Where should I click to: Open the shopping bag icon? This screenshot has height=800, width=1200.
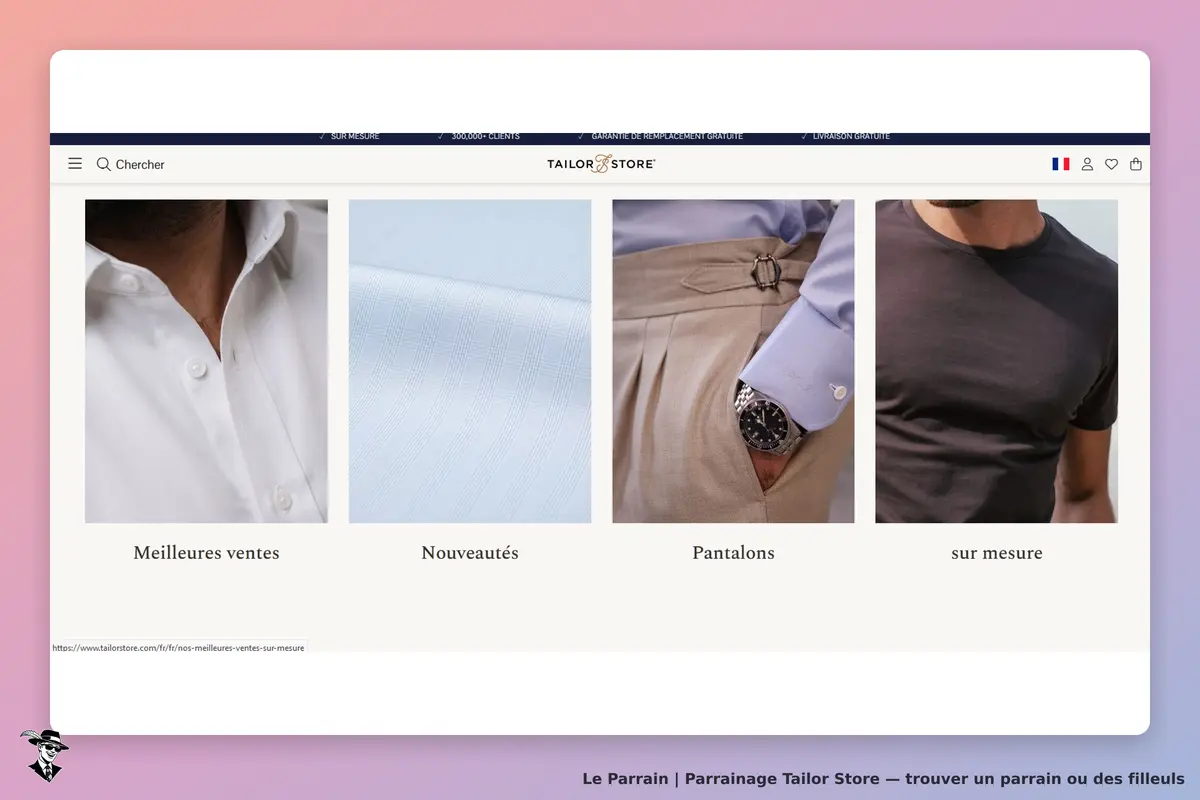click(1136, 164)
